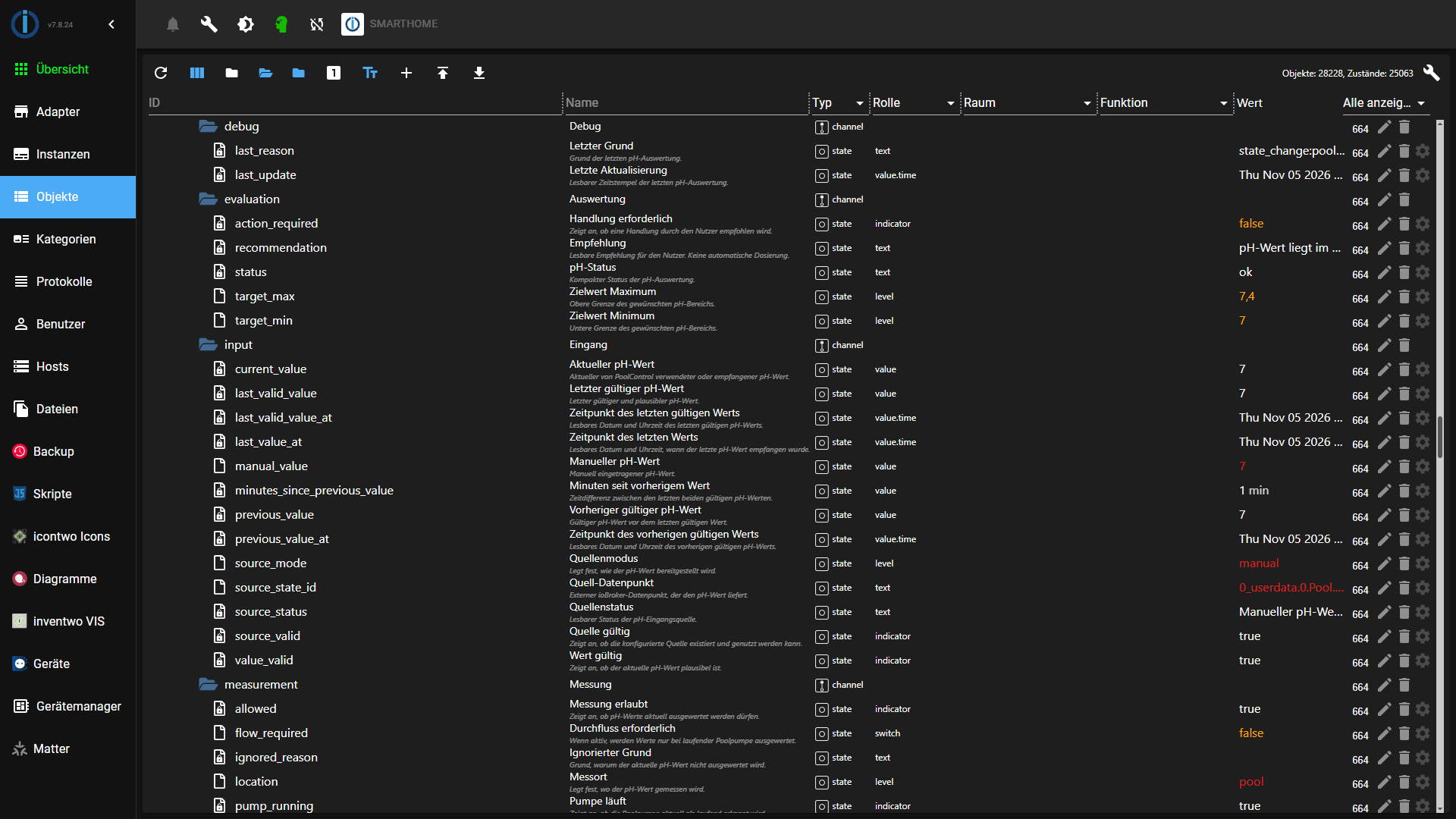Open the Funktion filter dropdown
Viewport: 1456px width, 819px height.
1164,103
